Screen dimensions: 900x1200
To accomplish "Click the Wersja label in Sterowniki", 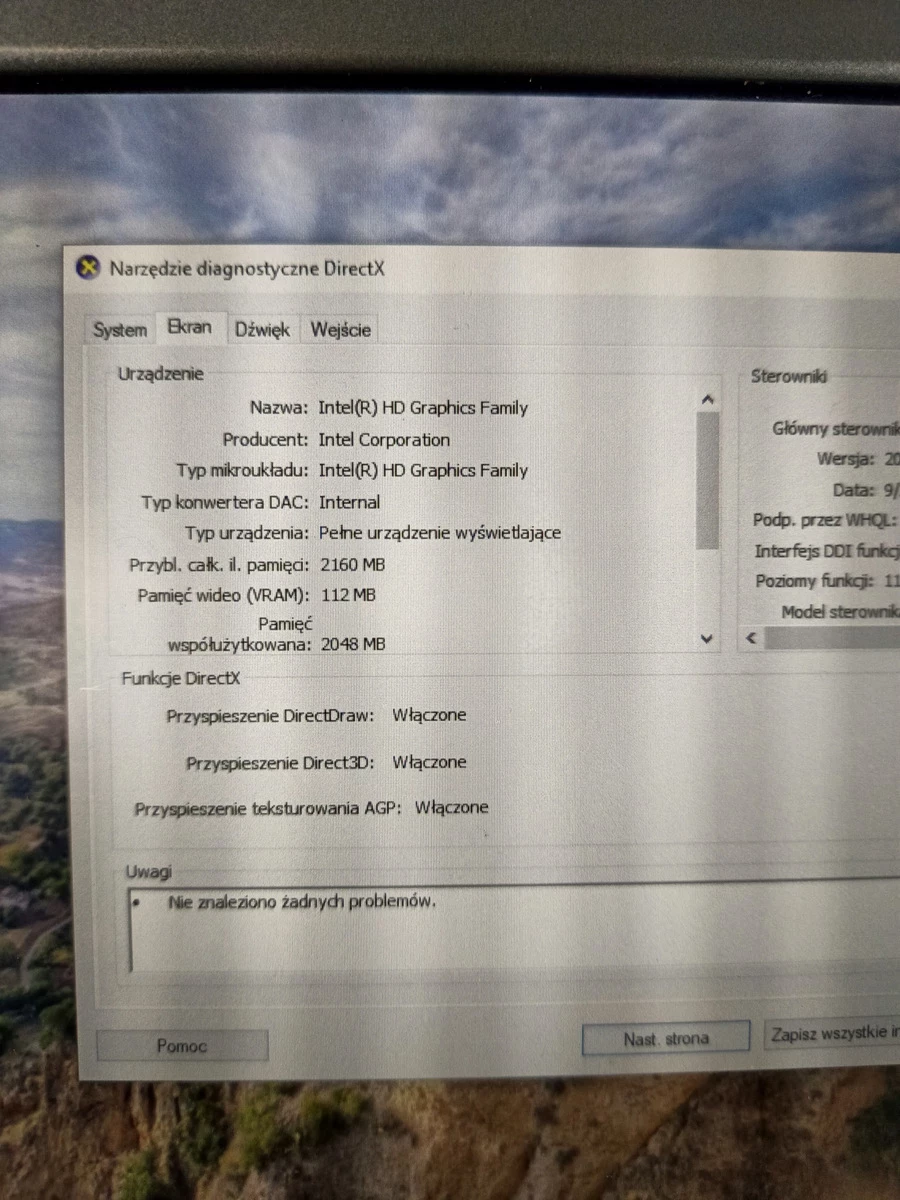I will pyautogui.click(x=846, y=460).
